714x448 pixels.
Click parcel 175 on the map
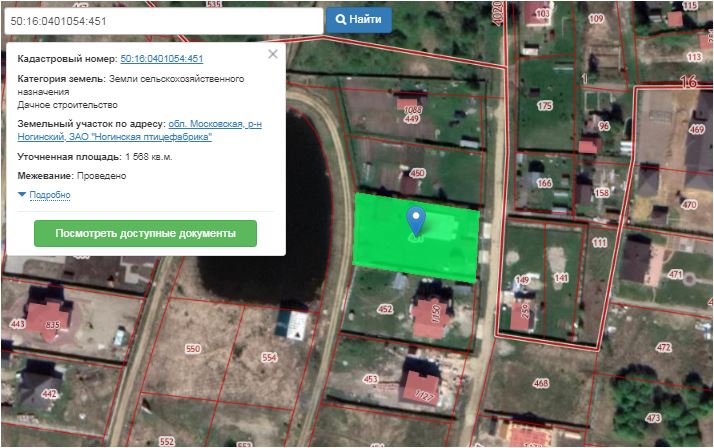pyautogui.click(x=544, y=106)
